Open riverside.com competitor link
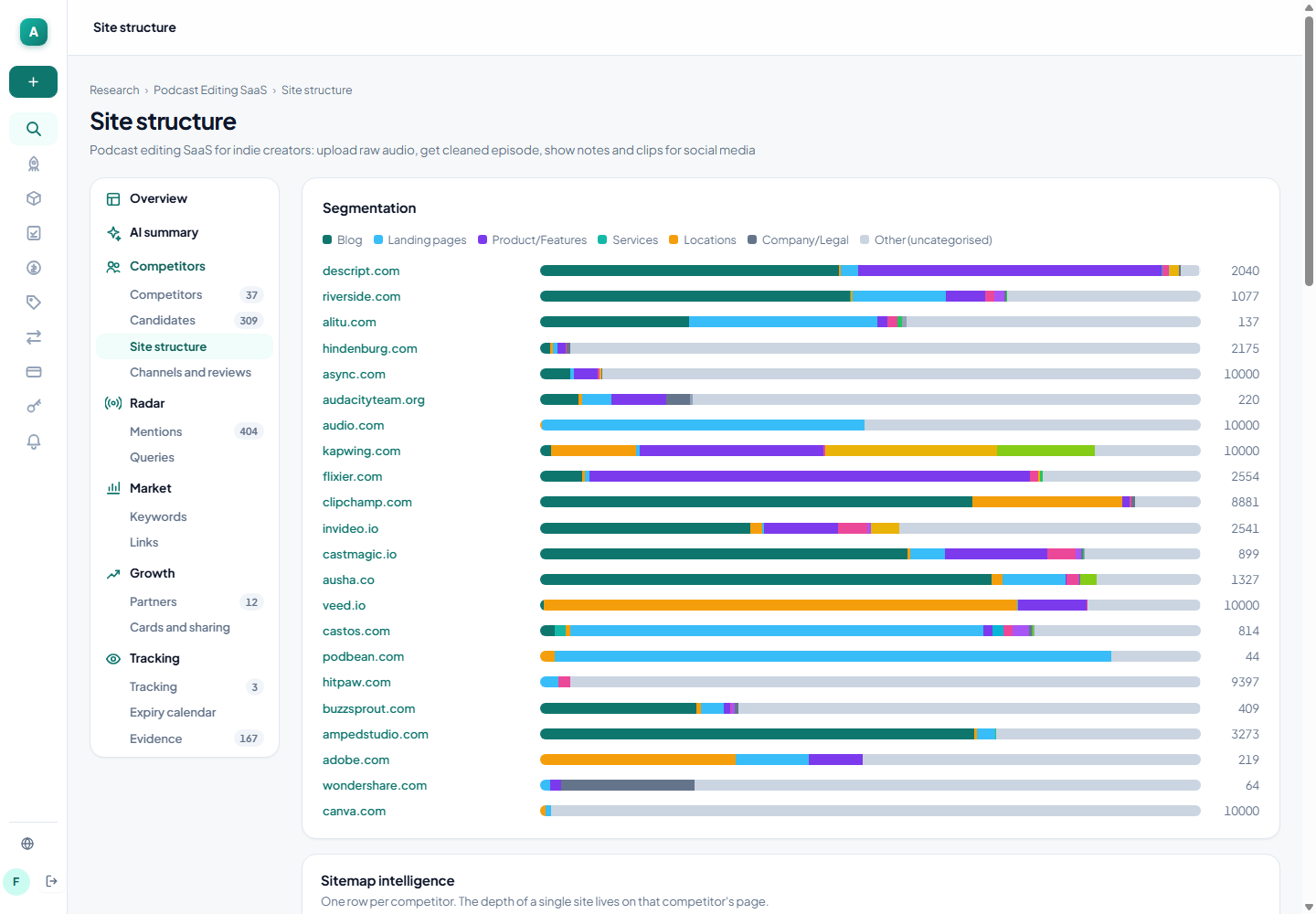This screenshot has width=1316, height=914. [x=361, y=296]
